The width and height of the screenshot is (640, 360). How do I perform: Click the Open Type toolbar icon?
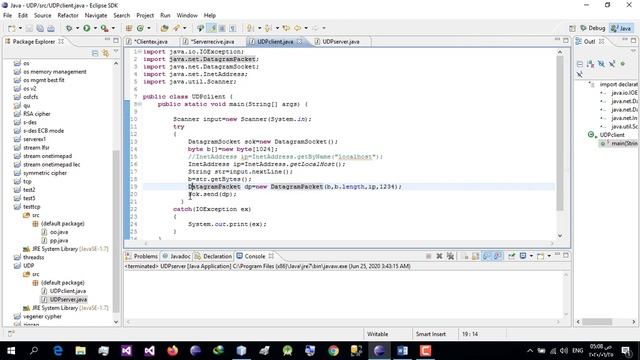pos(164,28)
